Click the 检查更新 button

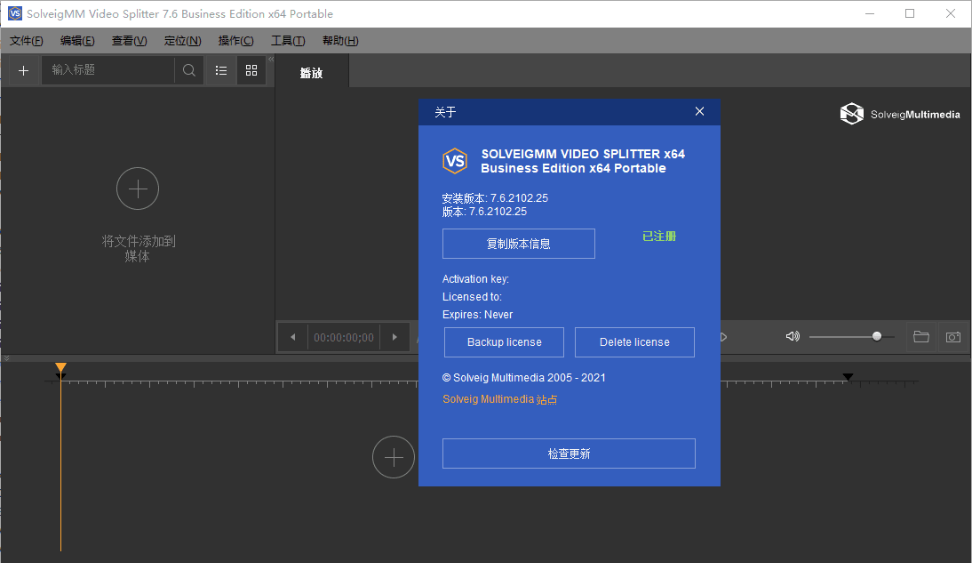point(568,454)
